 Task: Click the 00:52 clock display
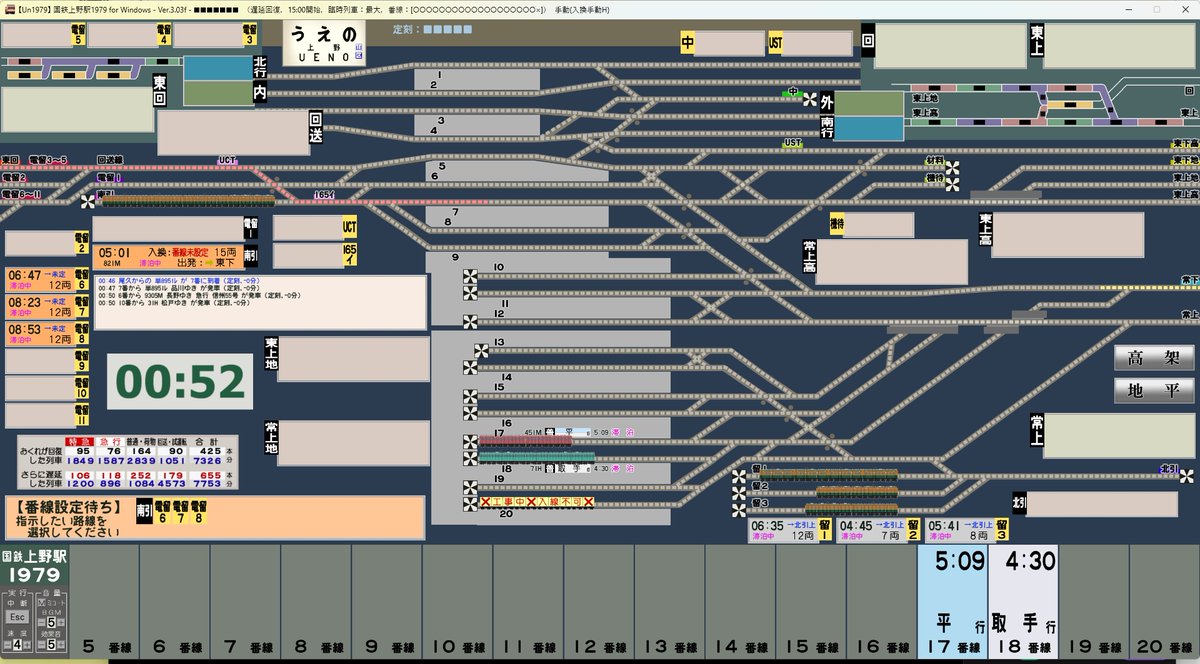pyautogui.click(x=180, y=381)
